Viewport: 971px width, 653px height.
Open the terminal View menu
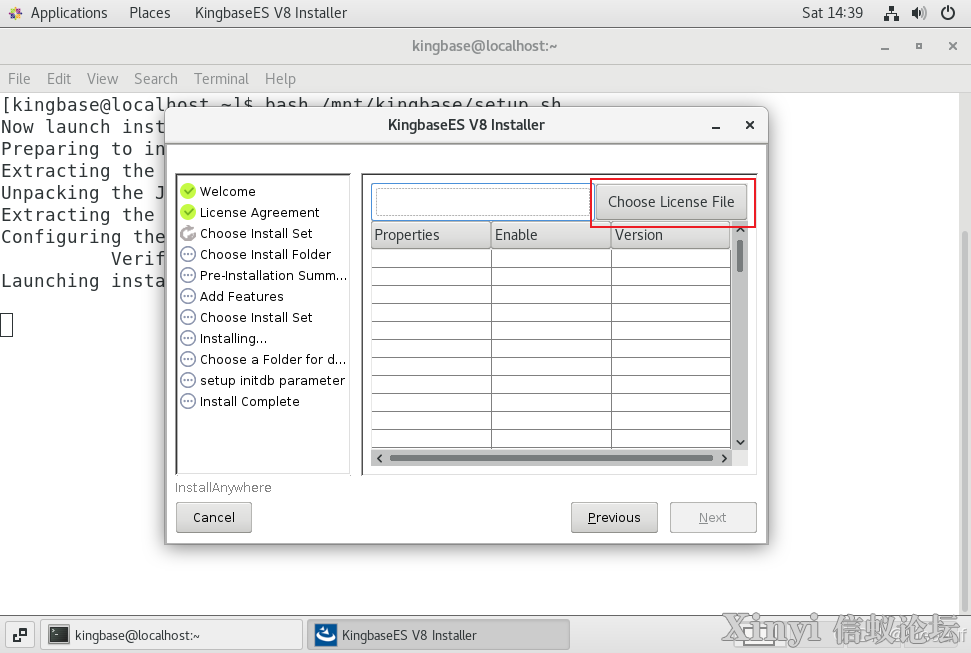102,79
